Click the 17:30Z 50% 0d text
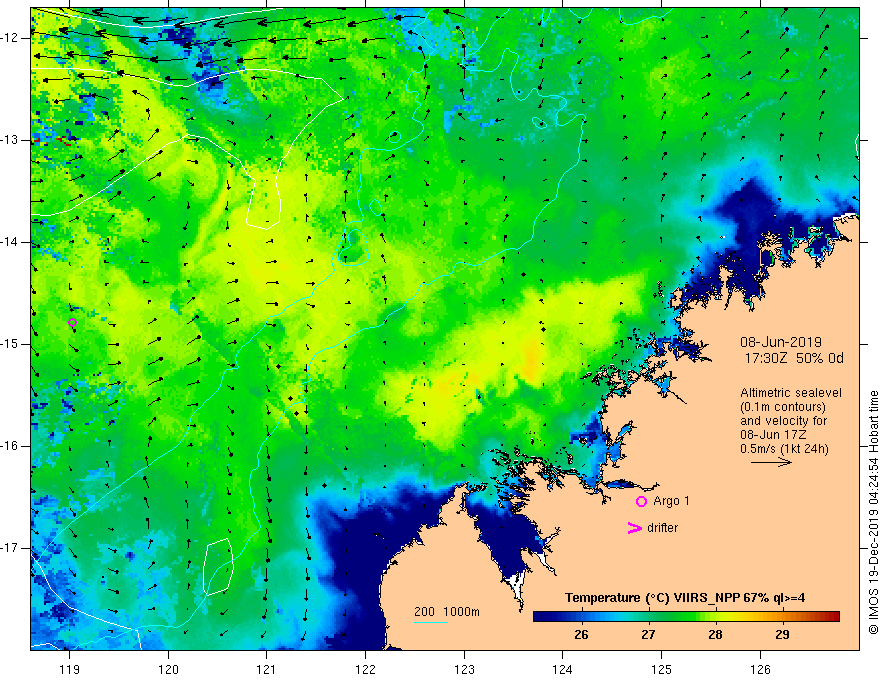This screenshot has height=680, width=880. pyautogui.click(x=794, y=359)
